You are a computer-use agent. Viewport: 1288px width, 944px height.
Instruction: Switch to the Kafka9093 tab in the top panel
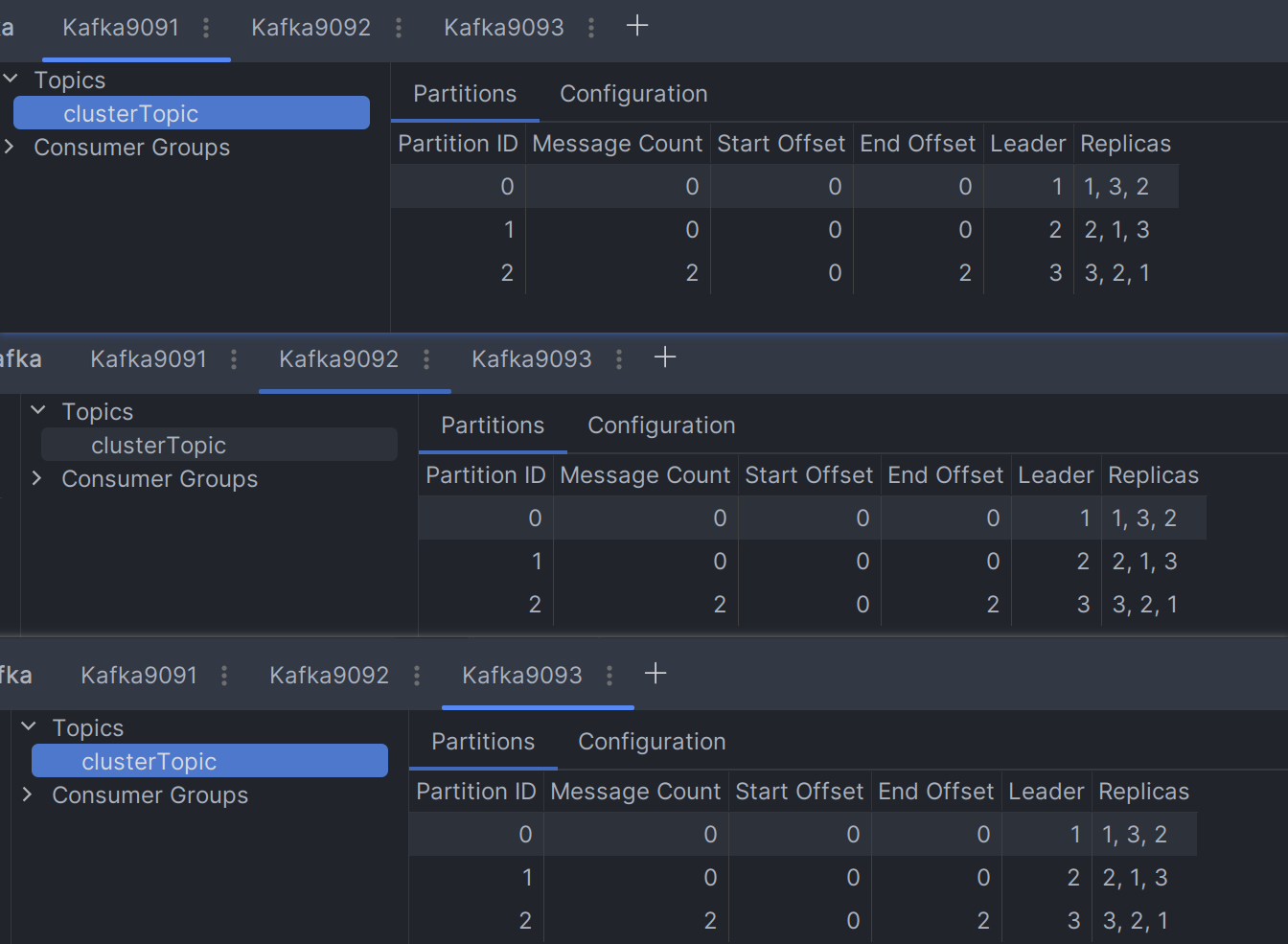click(503, 28)
